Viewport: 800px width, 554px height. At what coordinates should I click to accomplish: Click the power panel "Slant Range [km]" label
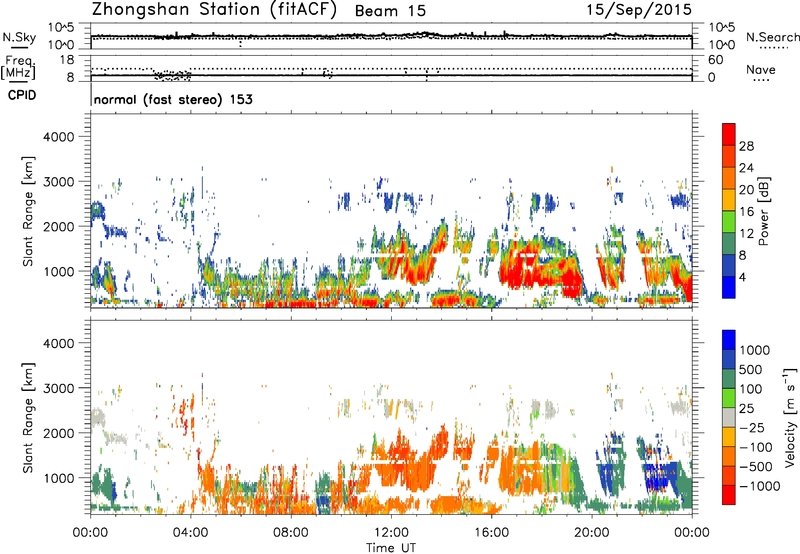28,211
